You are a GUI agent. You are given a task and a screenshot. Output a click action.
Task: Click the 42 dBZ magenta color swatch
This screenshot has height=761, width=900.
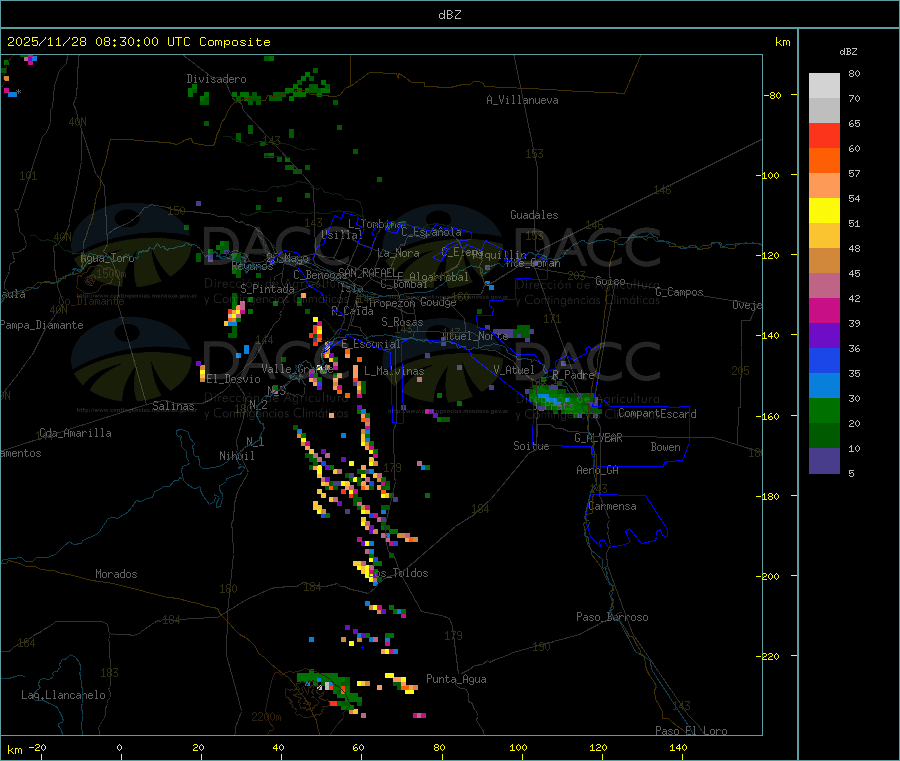pos(824,310)
